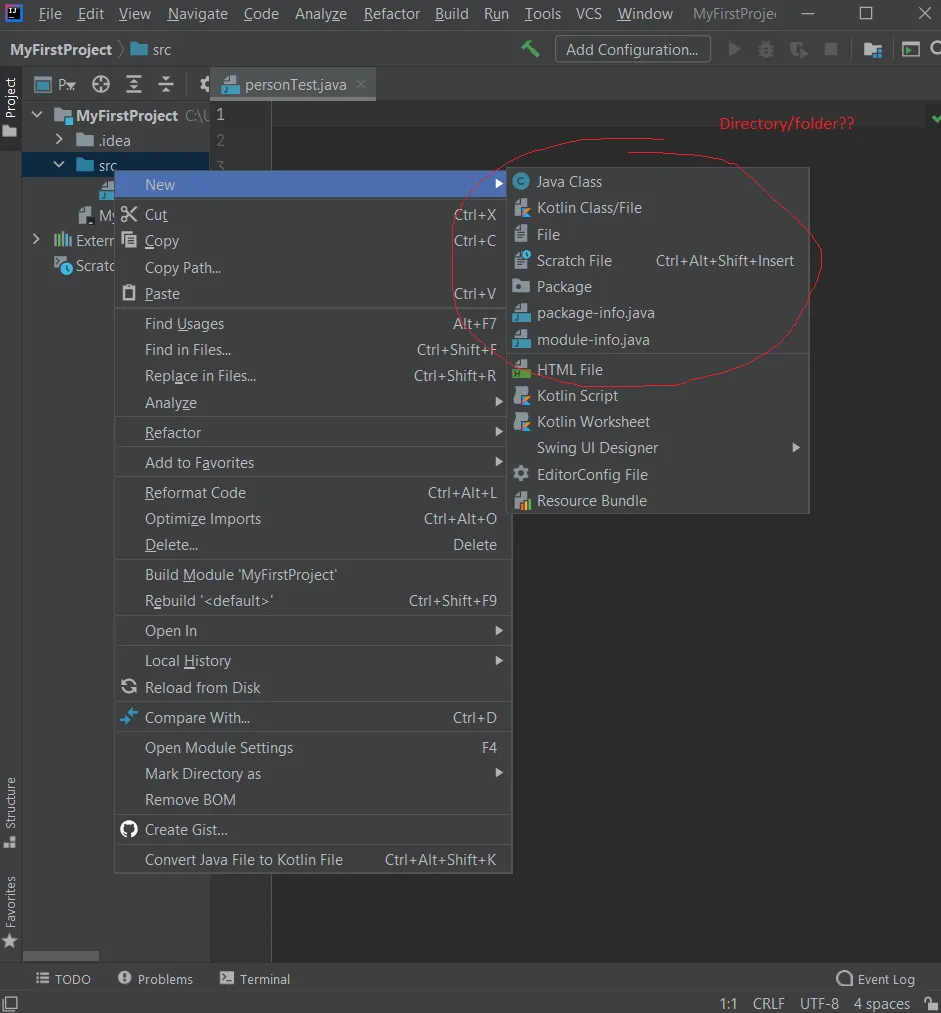Toggle the Structure side panel tab
This screenshot has height=1013, width=941.
pos(10,813)
